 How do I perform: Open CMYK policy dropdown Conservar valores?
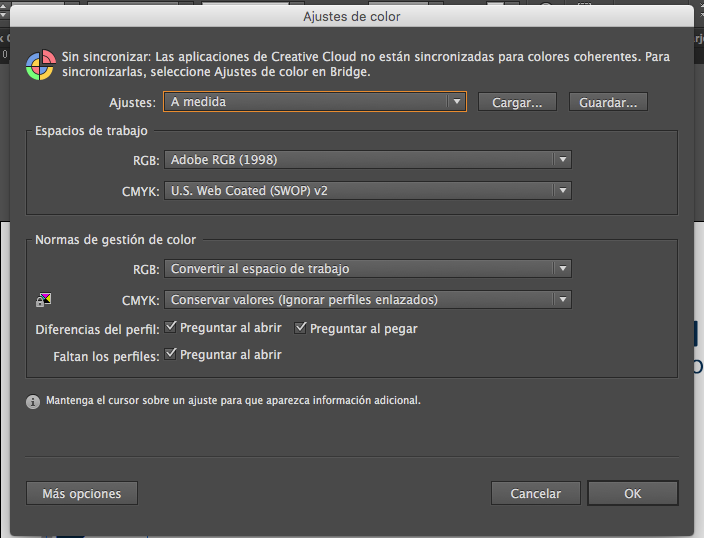tap(368, 300)
